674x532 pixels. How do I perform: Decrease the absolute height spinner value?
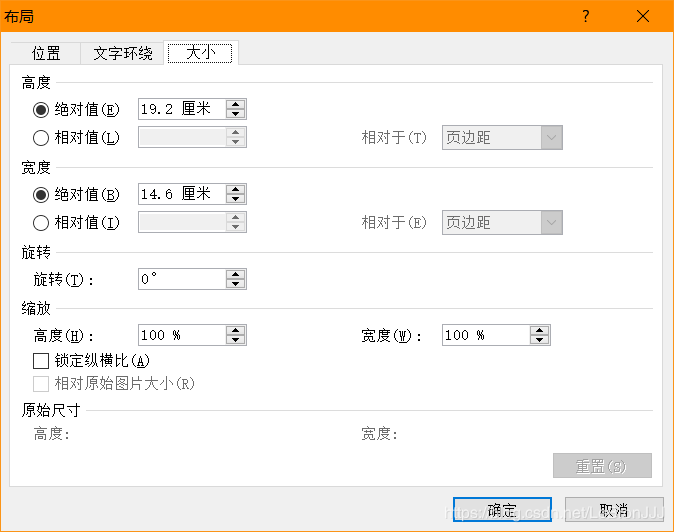tap(235, 113)
